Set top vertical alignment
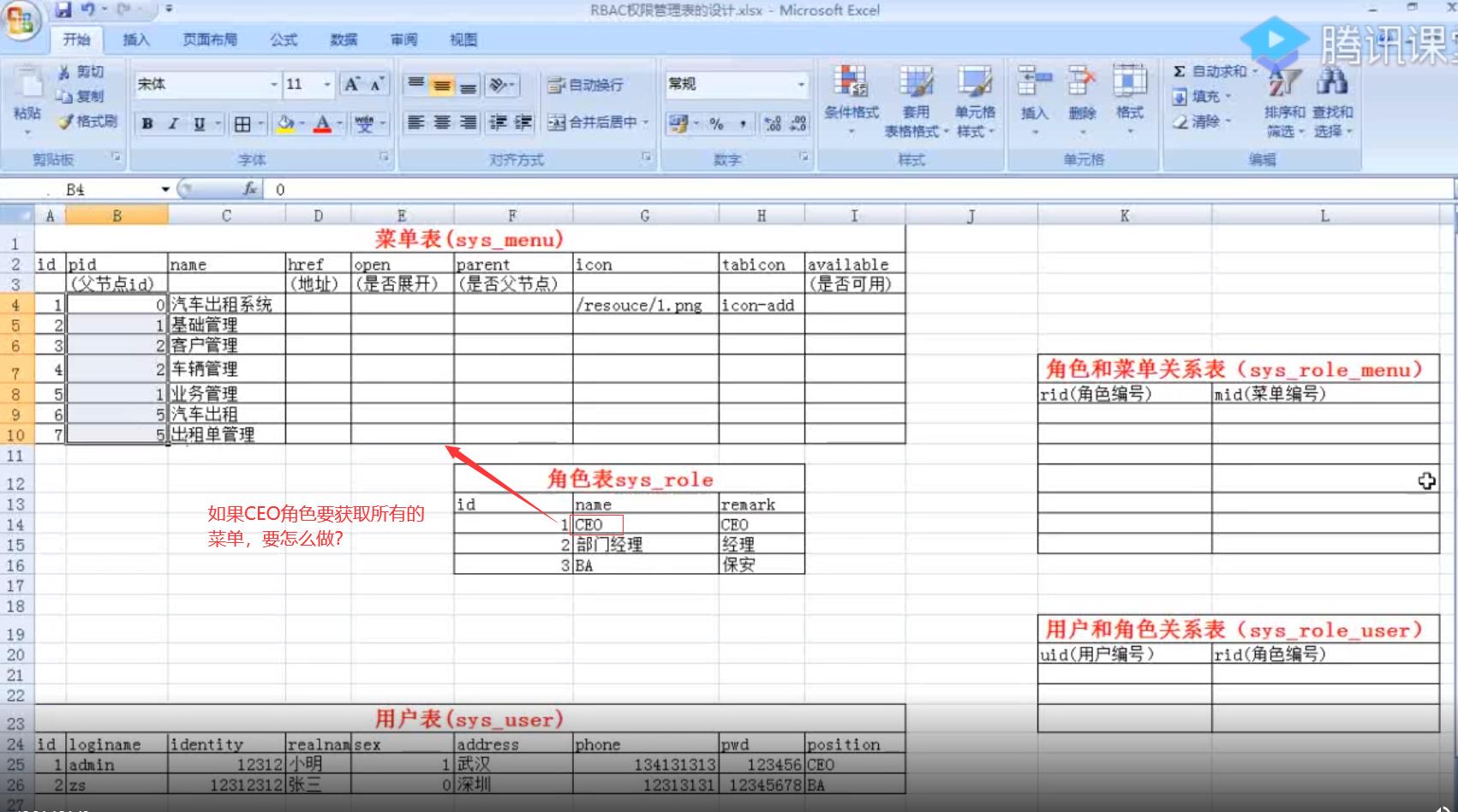 415,84
